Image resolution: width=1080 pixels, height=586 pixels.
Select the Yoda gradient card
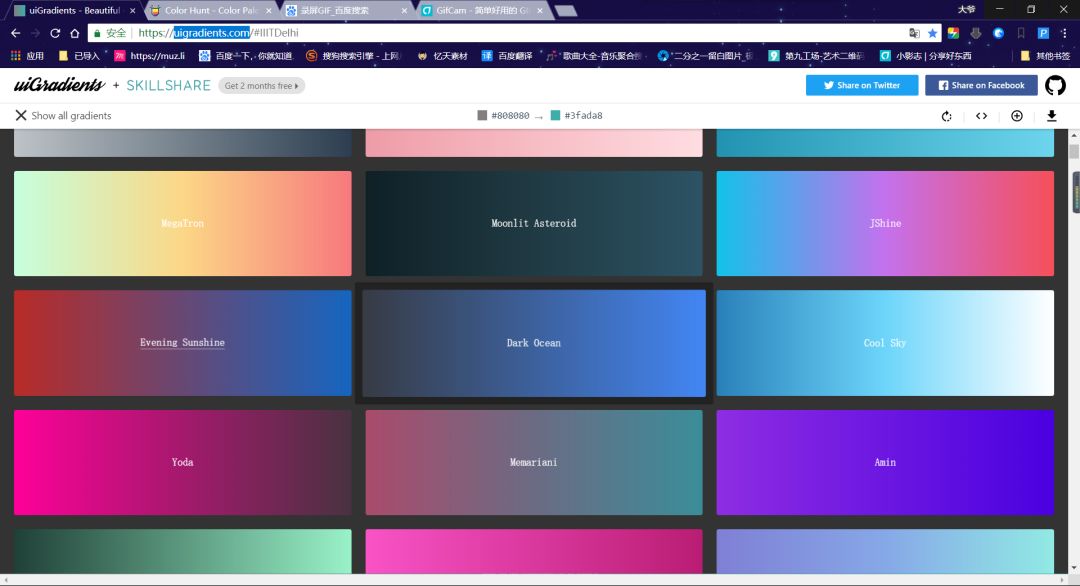183,462
